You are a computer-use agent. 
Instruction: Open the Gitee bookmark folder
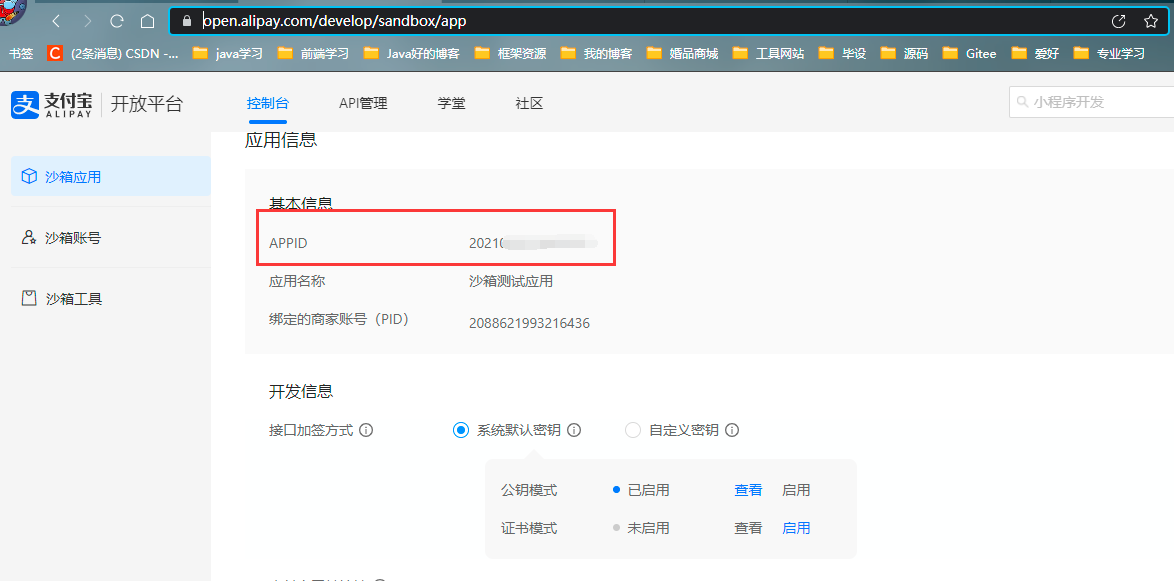970,53
